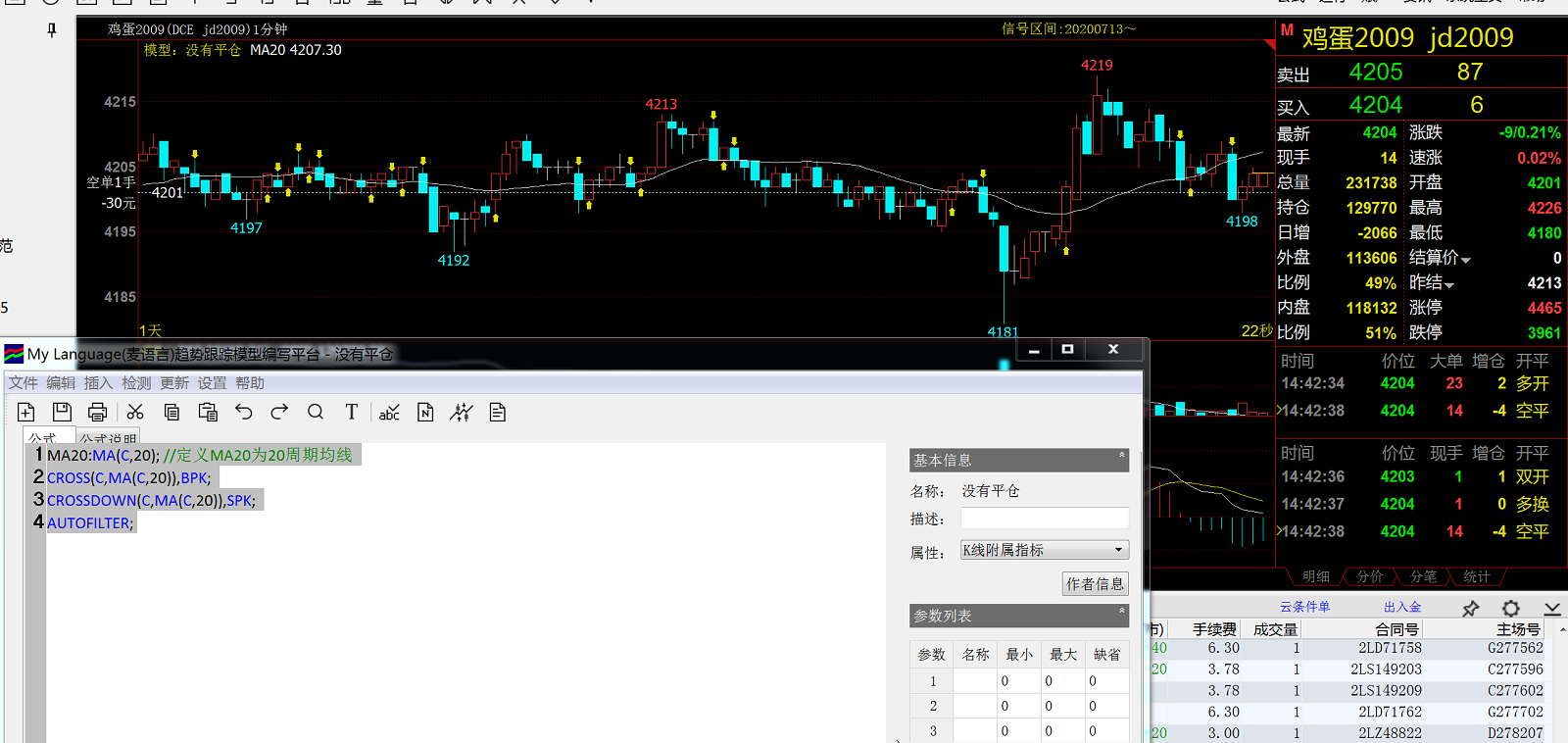
Task: Click the N document icon in the toolbar
Action: (x=425, y=413)
